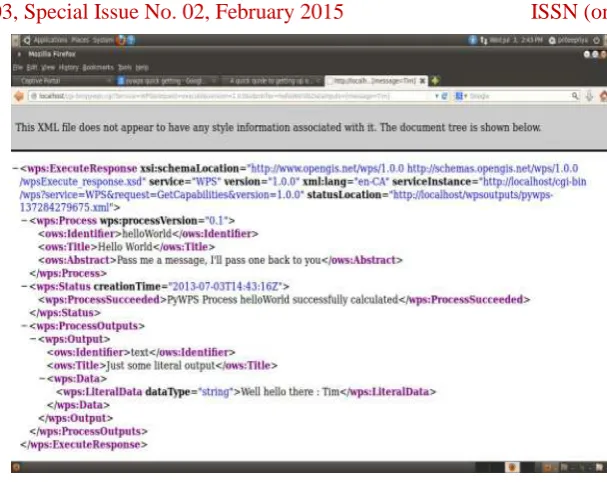Select the localhost message=Tim tab
Image resolution: width=607 pixels, height=482 pixels.
[374, 81]
